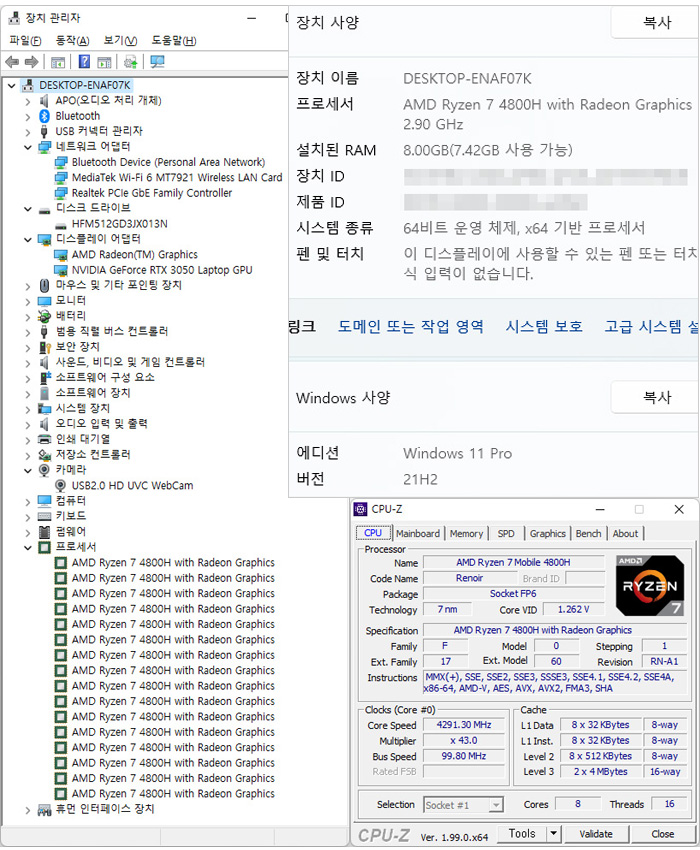Image resolution: width=700 pixels, height=850 pixels.
Task: Switch to the Bench tab in CPU-Z
Action: pos(588,534)
